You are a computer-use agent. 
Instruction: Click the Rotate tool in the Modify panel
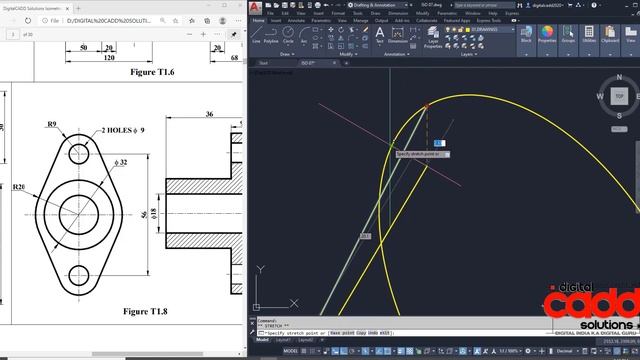pos(341,30)
